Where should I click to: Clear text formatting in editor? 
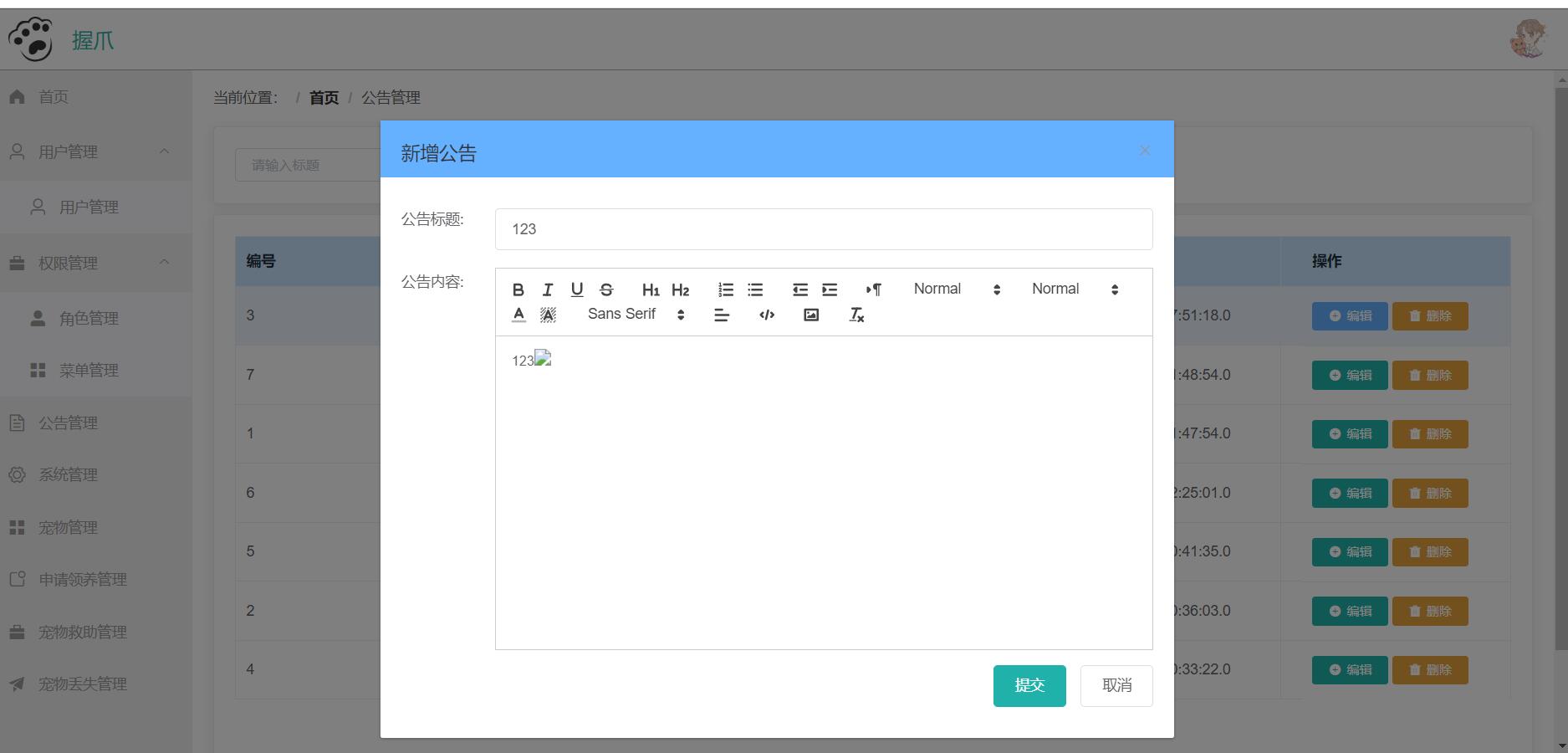coord(856,315)
